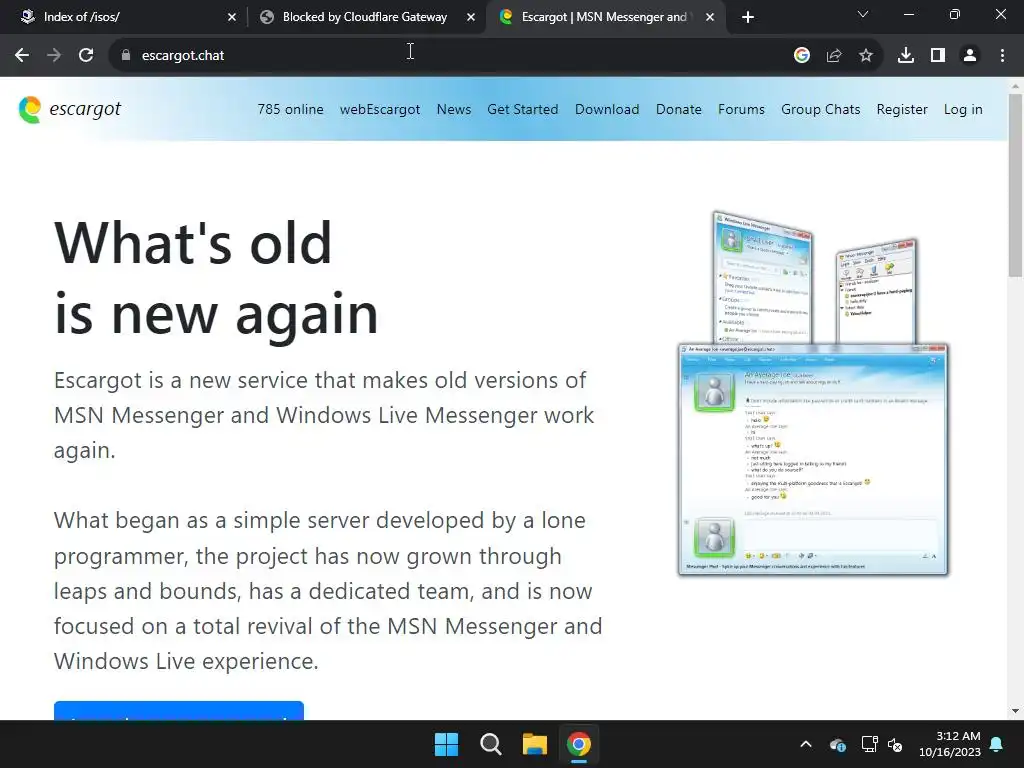This screenshot has width=1024, height=768.
Task: Switch to Blocked by Cloudflare Gateway tab
Action: (x=366, y=17)
